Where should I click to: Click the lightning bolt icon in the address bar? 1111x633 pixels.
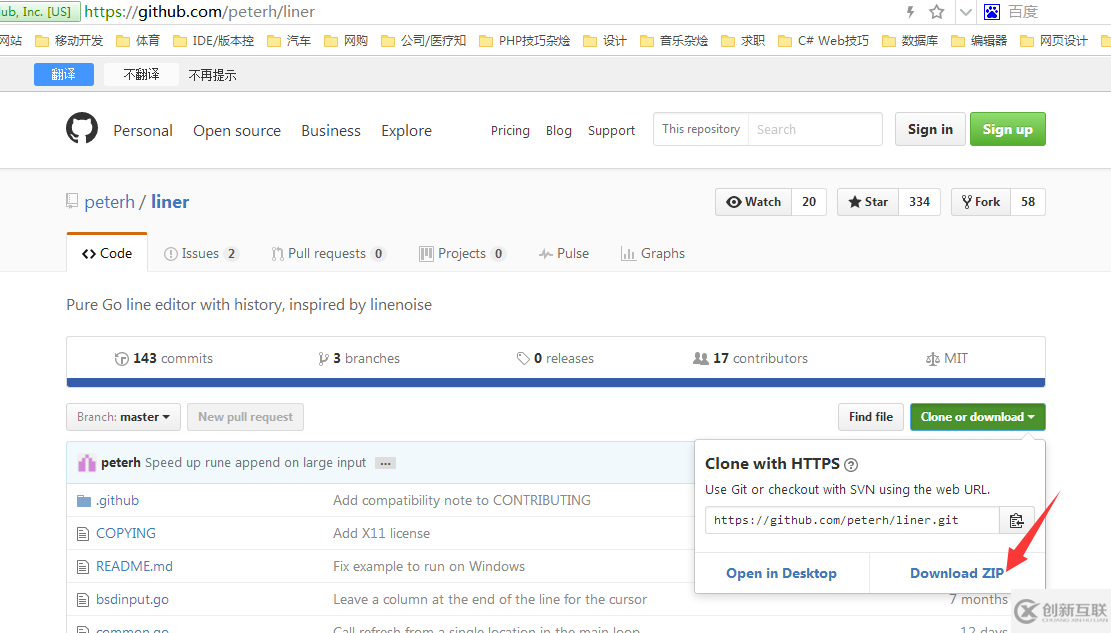[x=910, y=12]
